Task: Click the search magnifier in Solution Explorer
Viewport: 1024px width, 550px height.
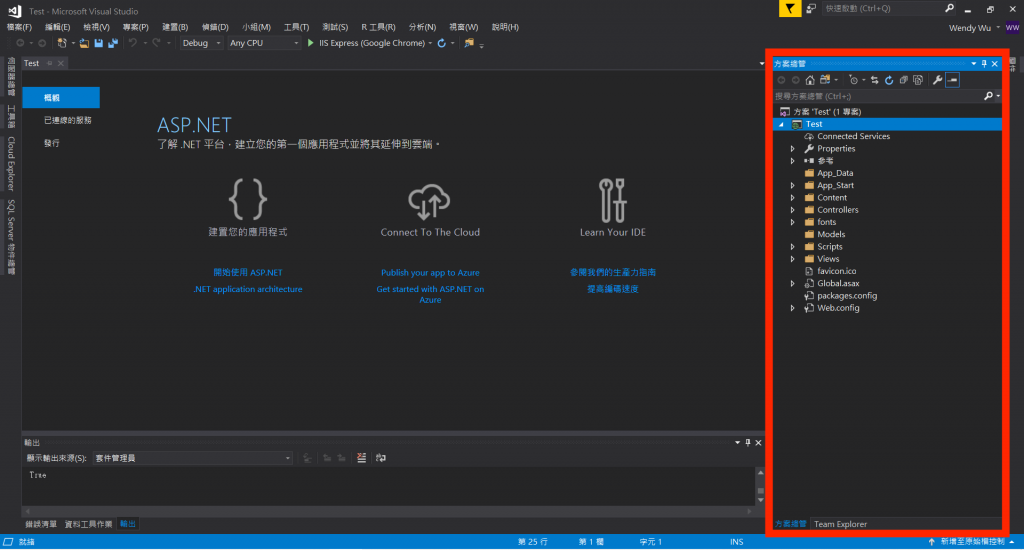Action: click(x=988, y=96)
